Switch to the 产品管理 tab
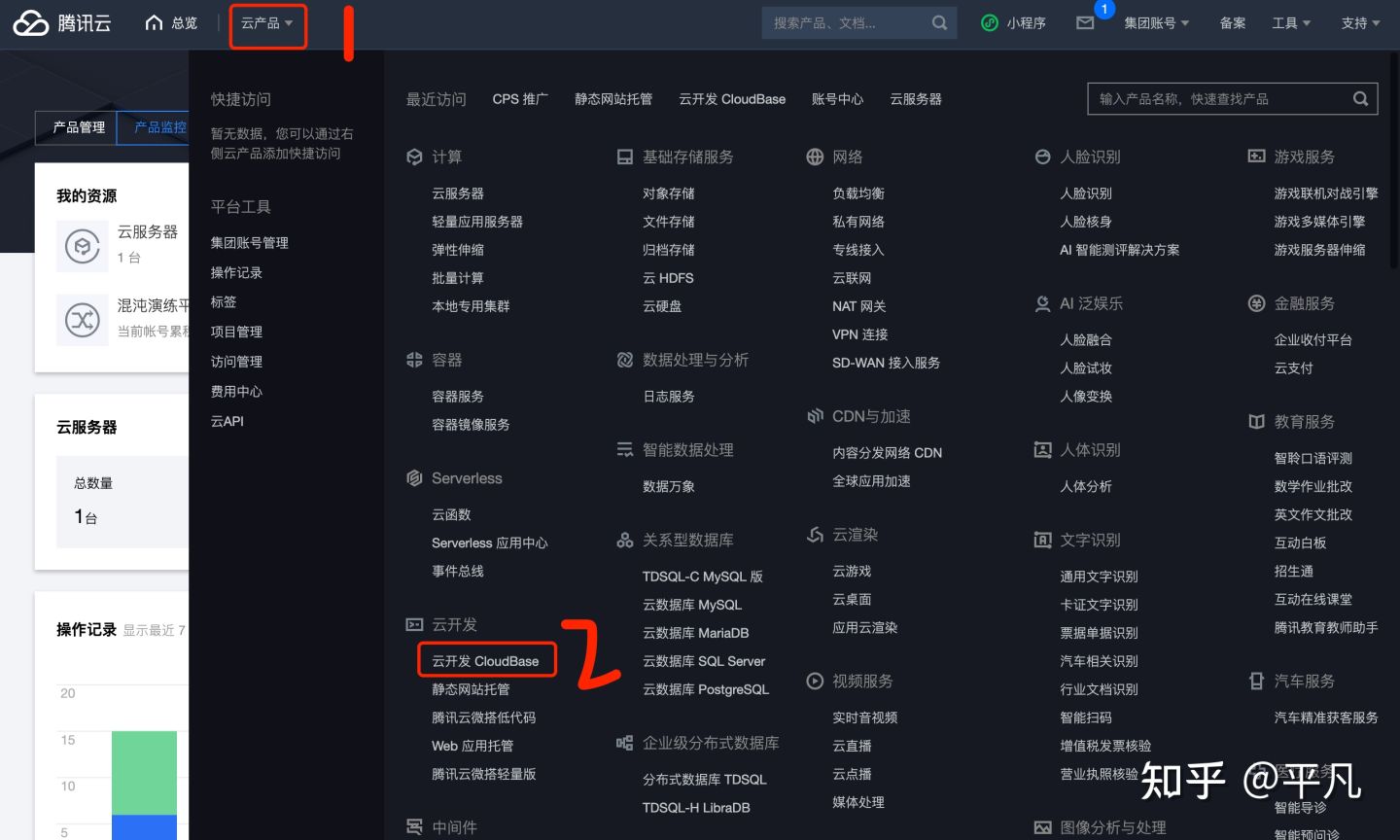Viewport: 1400px width, 840px height. [77, 127]
